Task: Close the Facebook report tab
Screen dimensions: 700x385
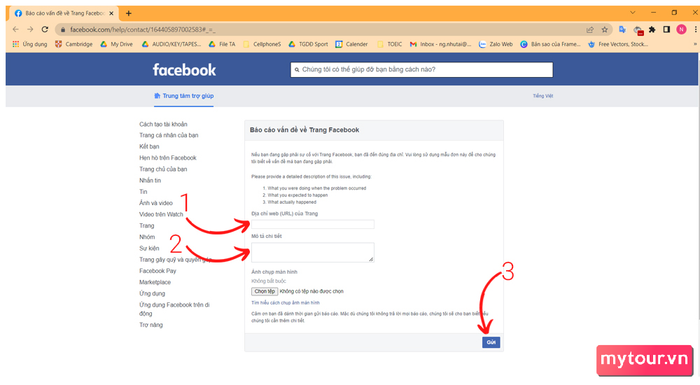Action: click(x=111, y=13)
